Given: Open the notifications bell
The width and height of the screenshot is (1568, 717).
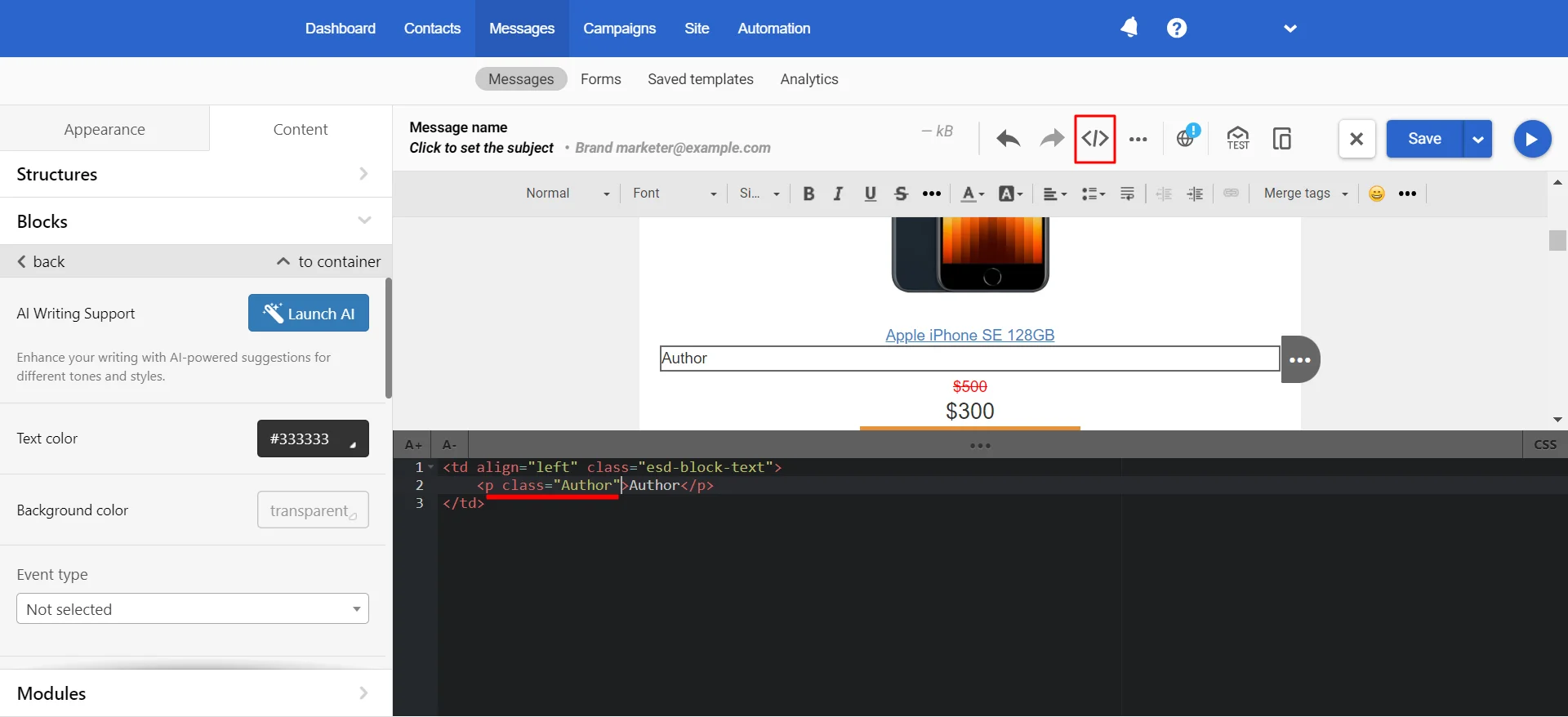Looking at the screenshot, I should [x=1129, y=28].
